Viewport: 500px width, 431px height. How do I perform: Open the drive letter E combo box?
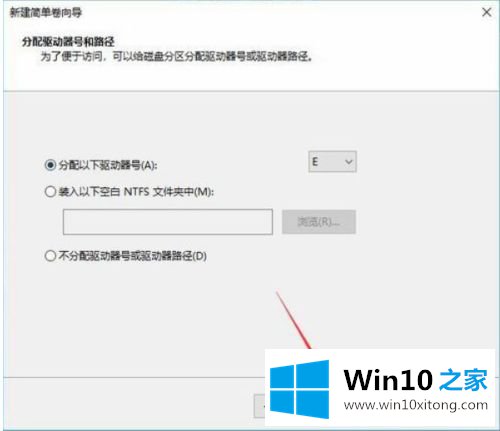(x=332, y=162)
